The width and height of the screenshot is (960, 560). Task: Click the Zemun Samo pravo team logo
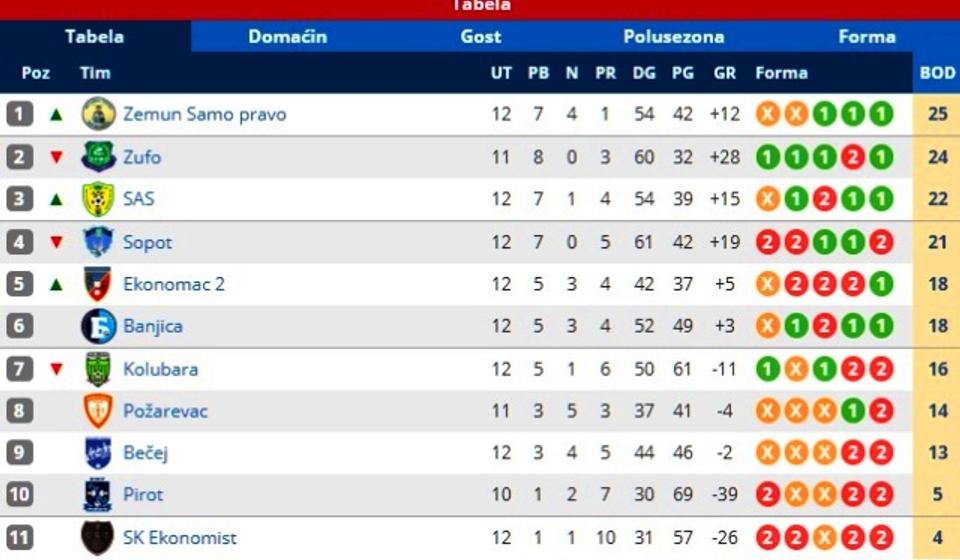pos(98,114)
